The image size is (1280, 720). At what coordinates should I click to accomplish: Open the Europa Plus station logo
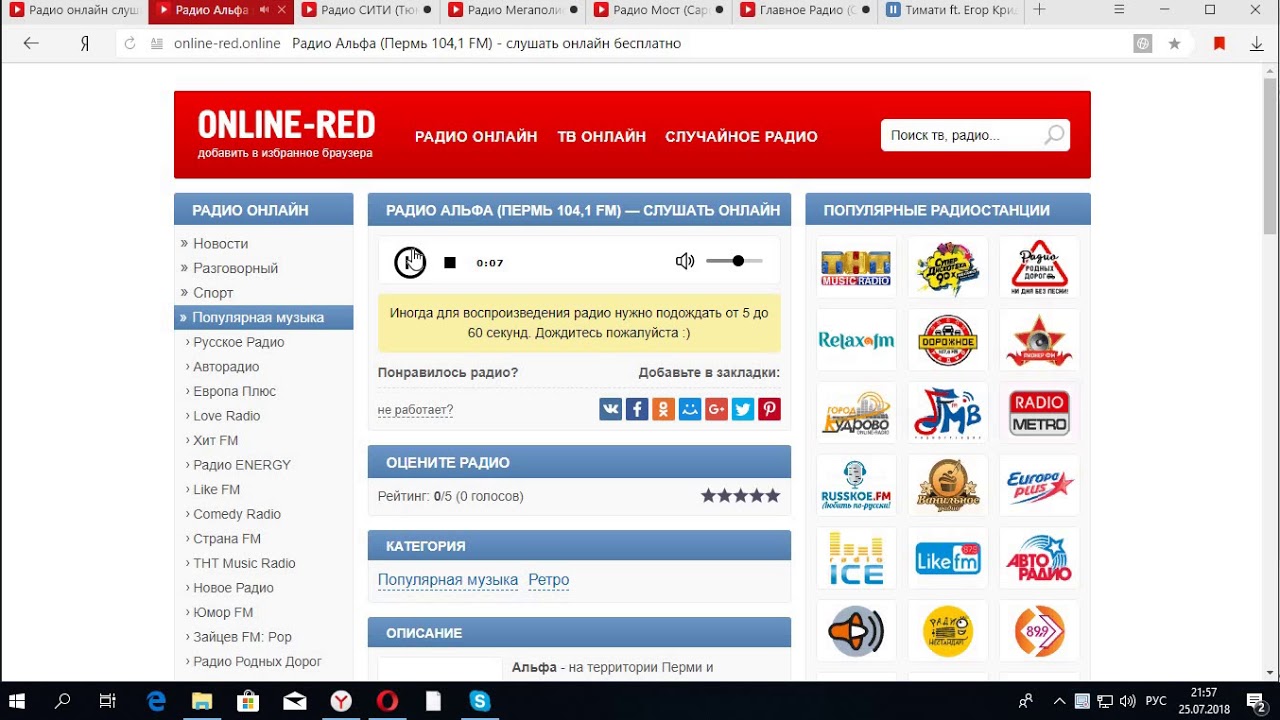click(x=1040, y=486)
